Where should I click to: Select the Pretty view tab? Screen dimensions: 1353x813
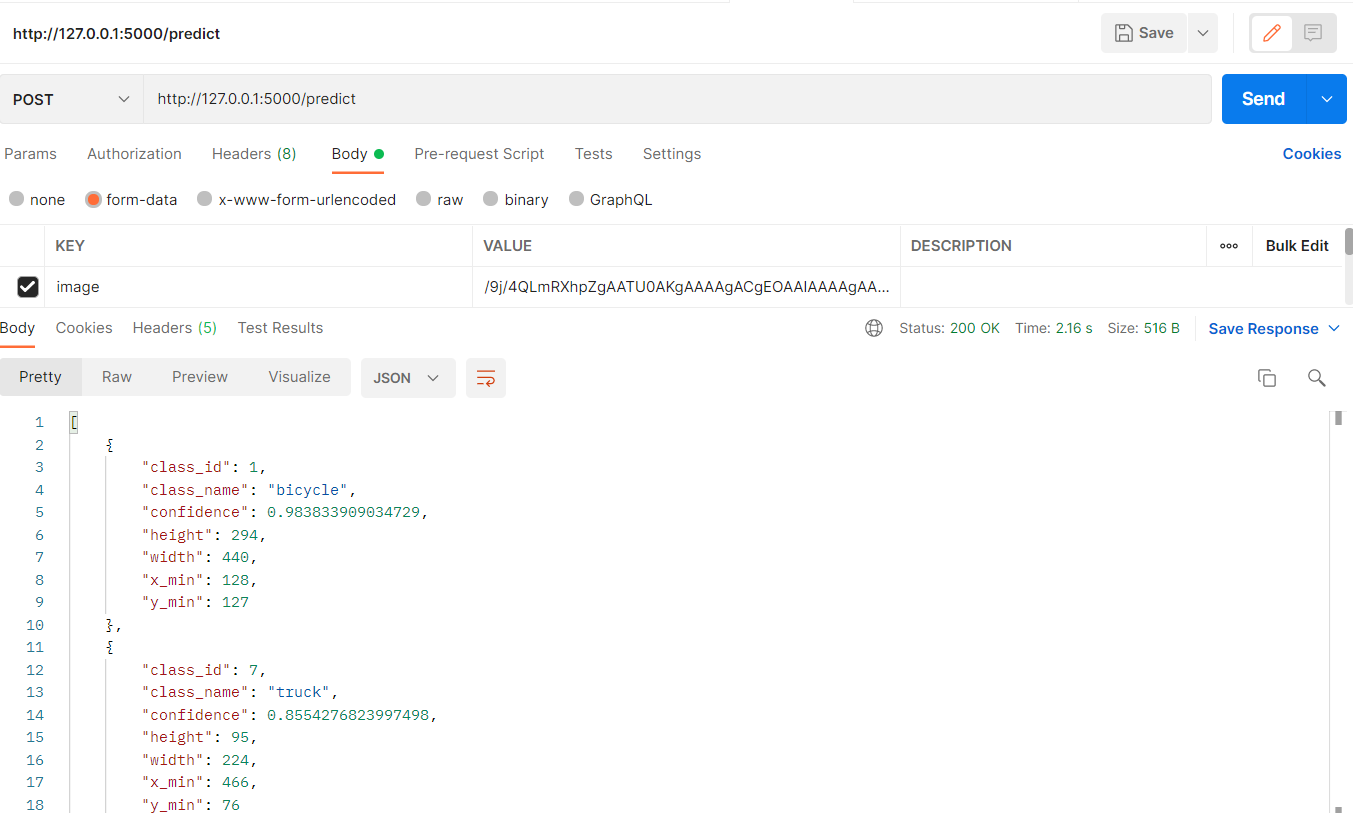[x=40, y=377]
